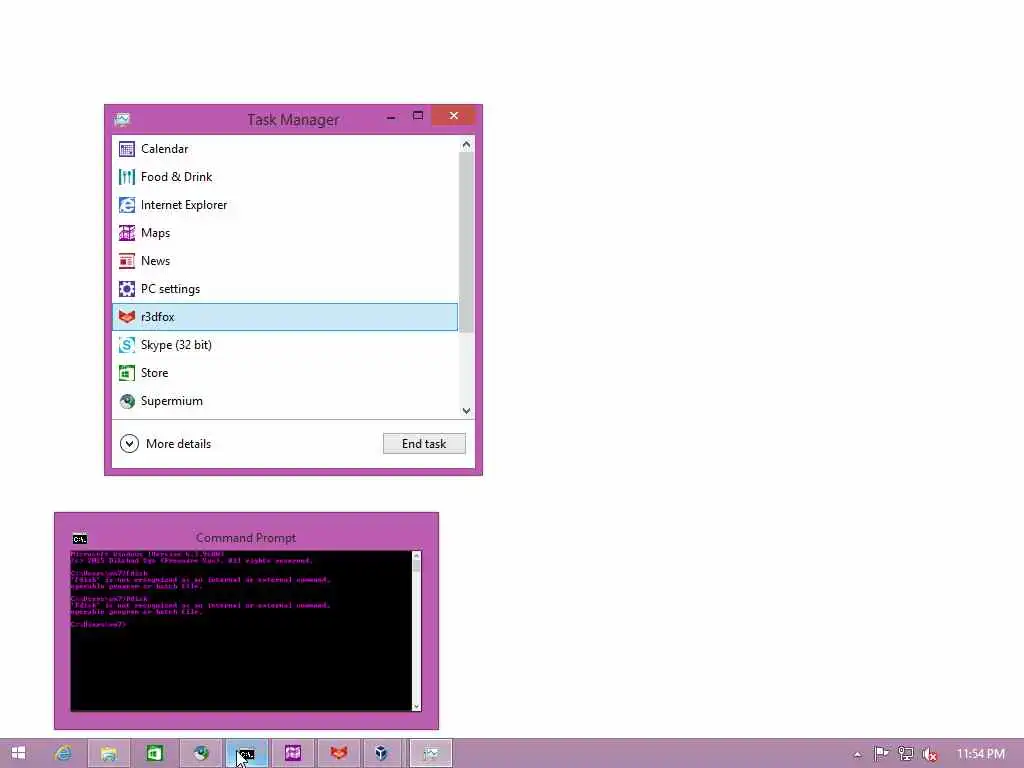Image resolution: width=1024 pixels, height=768 pixels.
Task: Click the Maps app icon in the list
Action: tap(127, 233)
